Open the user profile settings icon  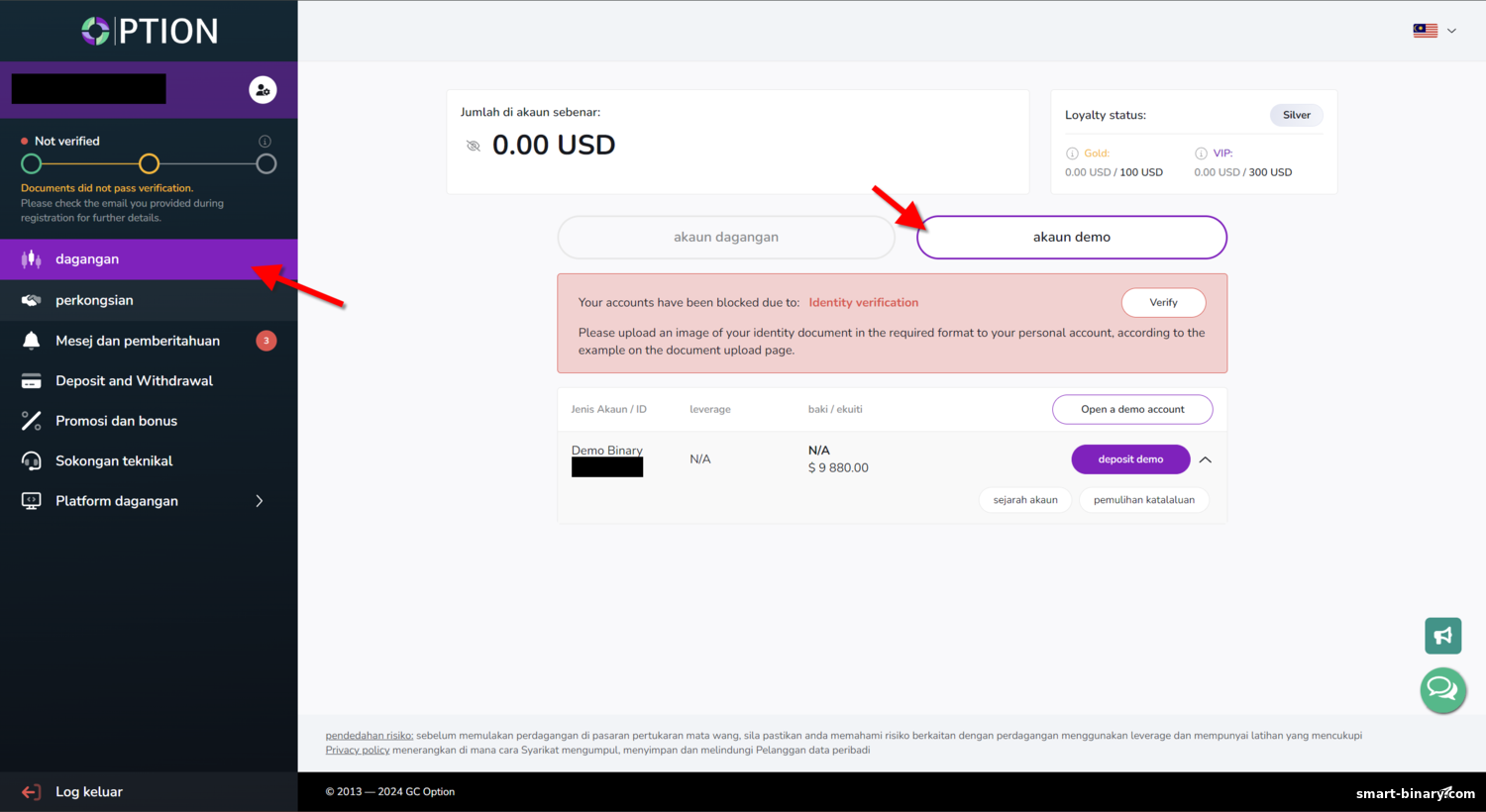[263, 90]
